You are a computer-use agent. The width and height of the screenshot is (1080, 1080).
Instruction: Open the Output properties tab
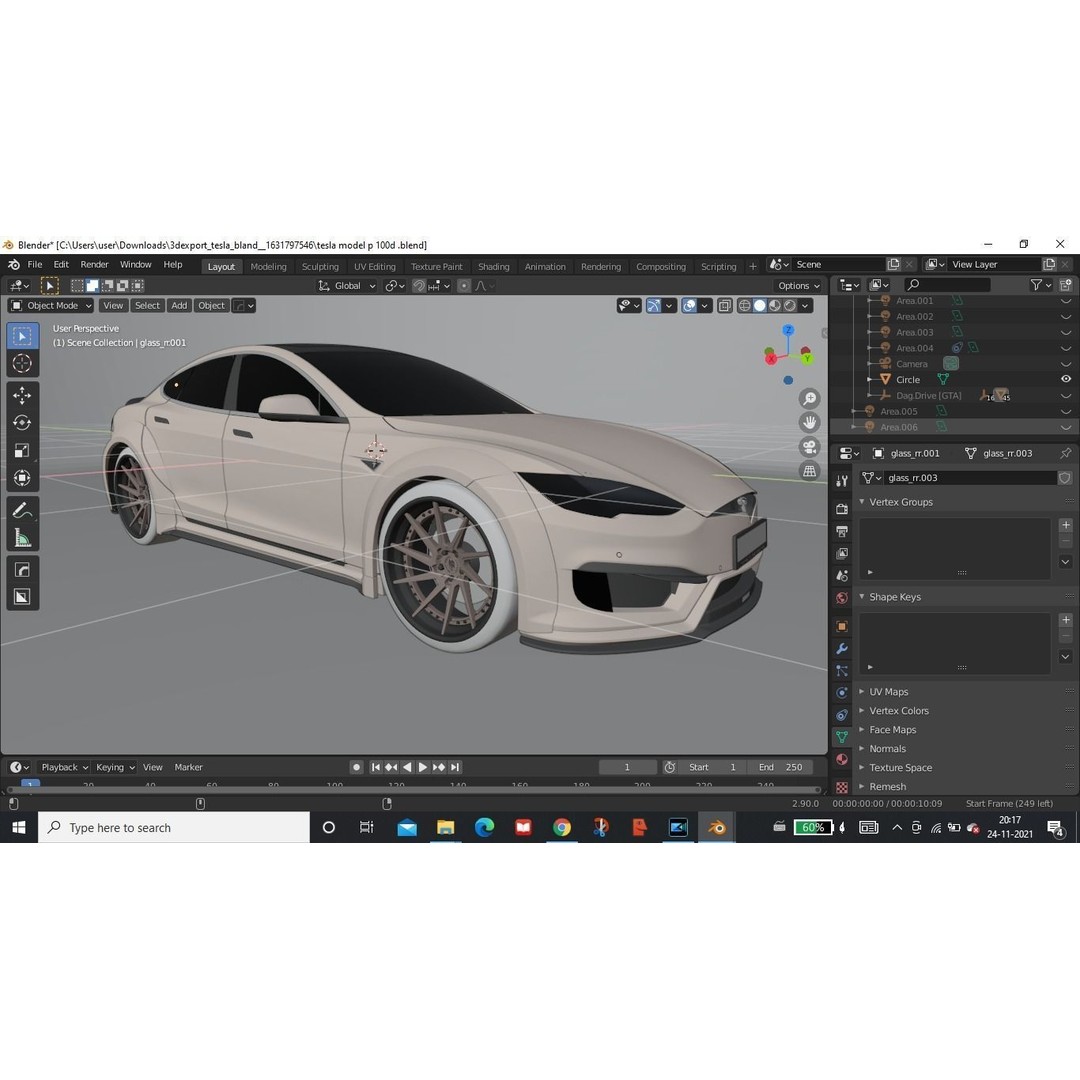[842, 531]
